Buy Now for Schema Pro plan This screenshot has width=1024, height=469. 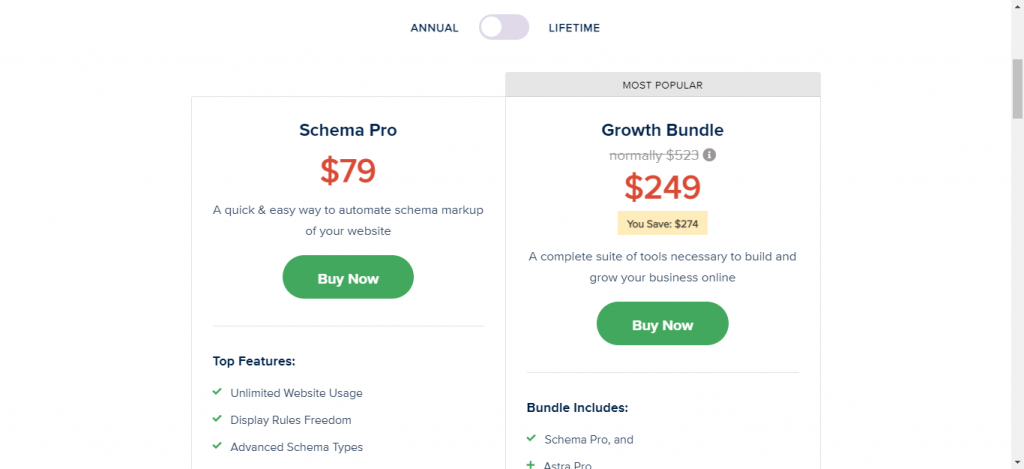pyautogui.click(x=348, y=277)
